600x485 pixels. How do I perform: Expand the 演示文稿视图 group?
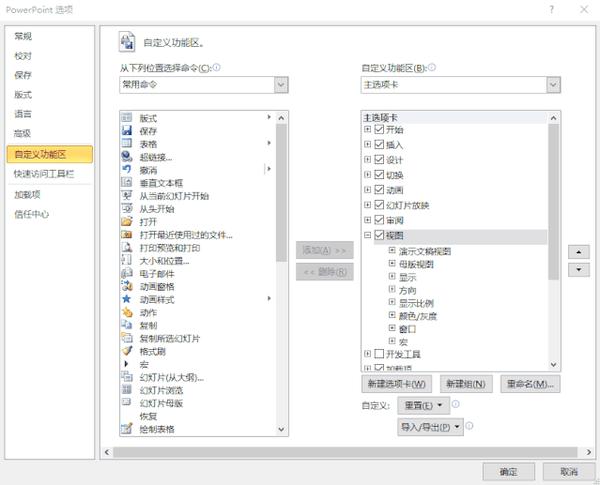pyautogui.click(x=392, y=250)
